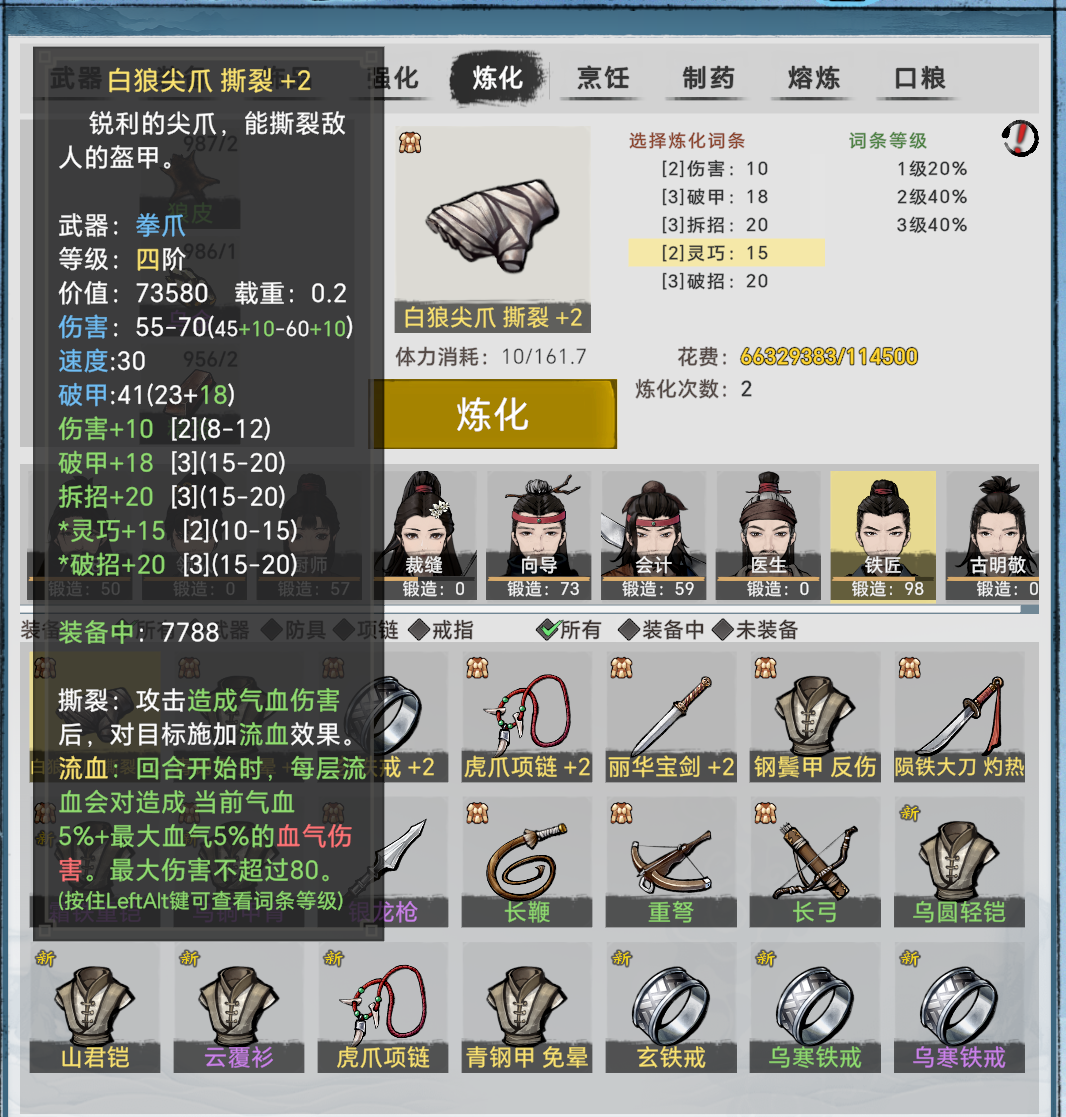Choose the 向导 character portrait
Screen dimensions: 1066x1117
point(539,535)
